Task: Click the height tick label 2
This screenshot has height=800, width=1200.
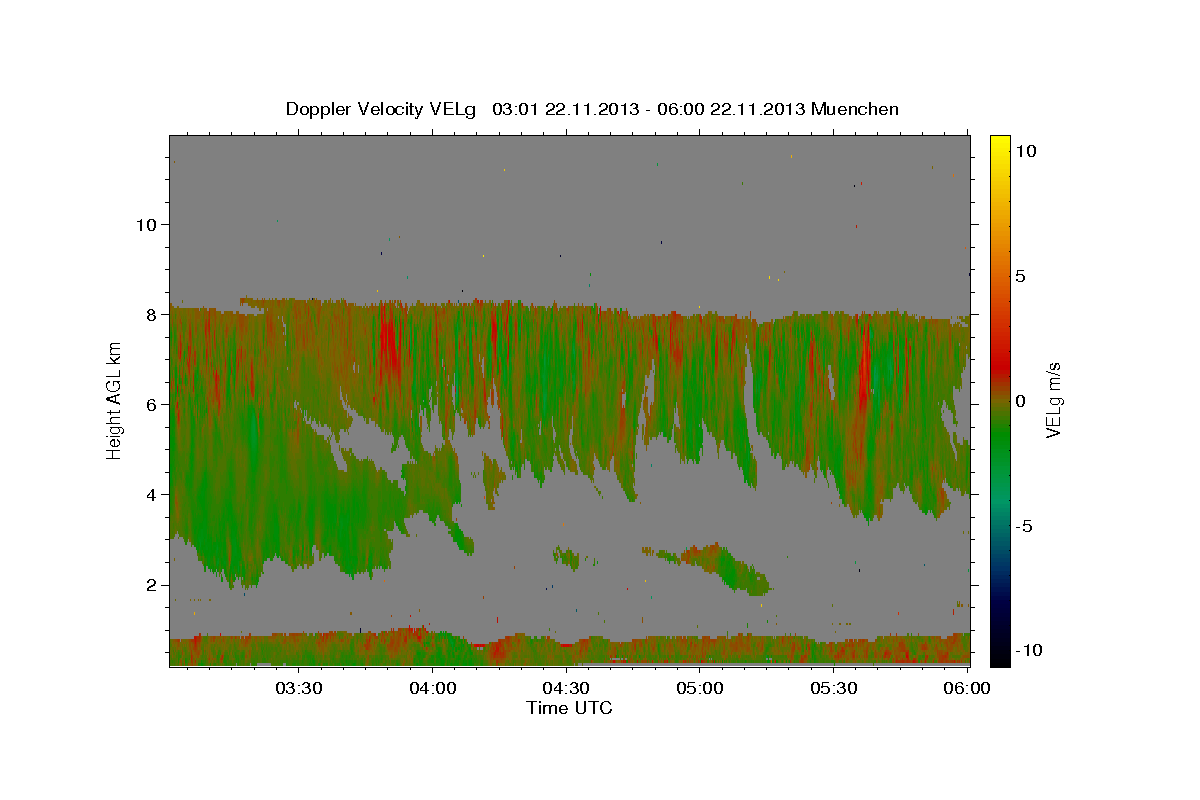Action: (x=150, y=585)
